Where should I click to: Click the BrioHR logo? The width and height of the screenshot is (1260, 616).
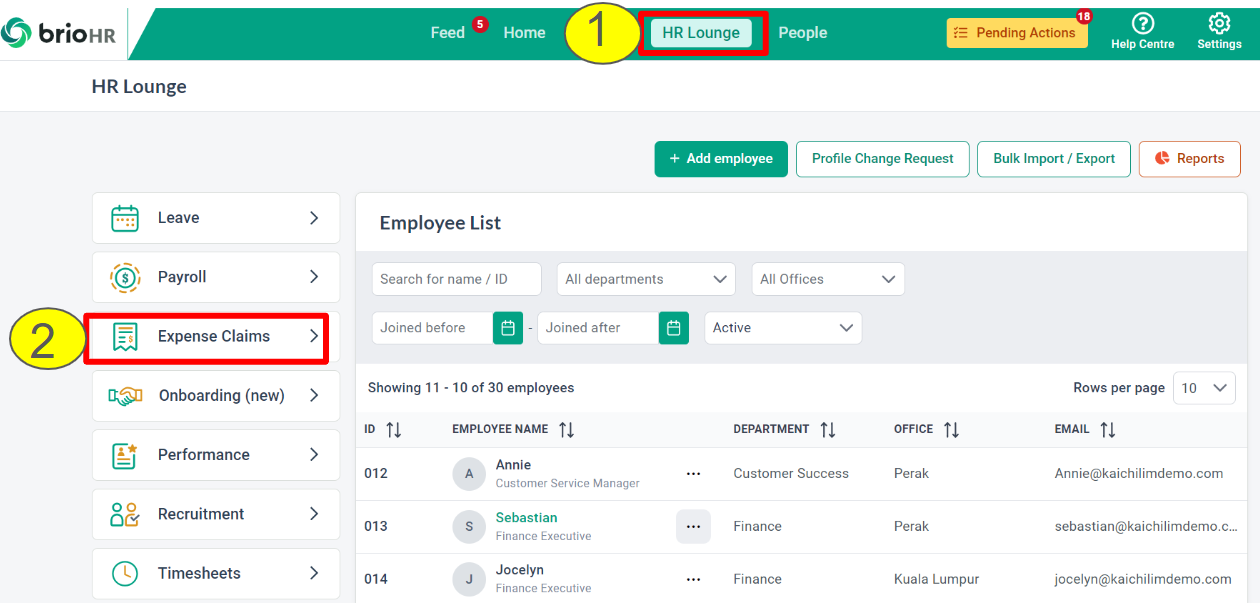tap(58, 33)
